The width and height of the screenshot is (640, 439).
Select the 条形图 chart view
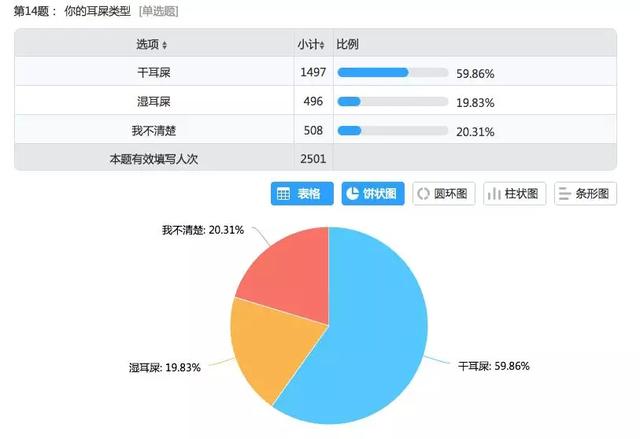pyautogui.click(x=585, y=194)
